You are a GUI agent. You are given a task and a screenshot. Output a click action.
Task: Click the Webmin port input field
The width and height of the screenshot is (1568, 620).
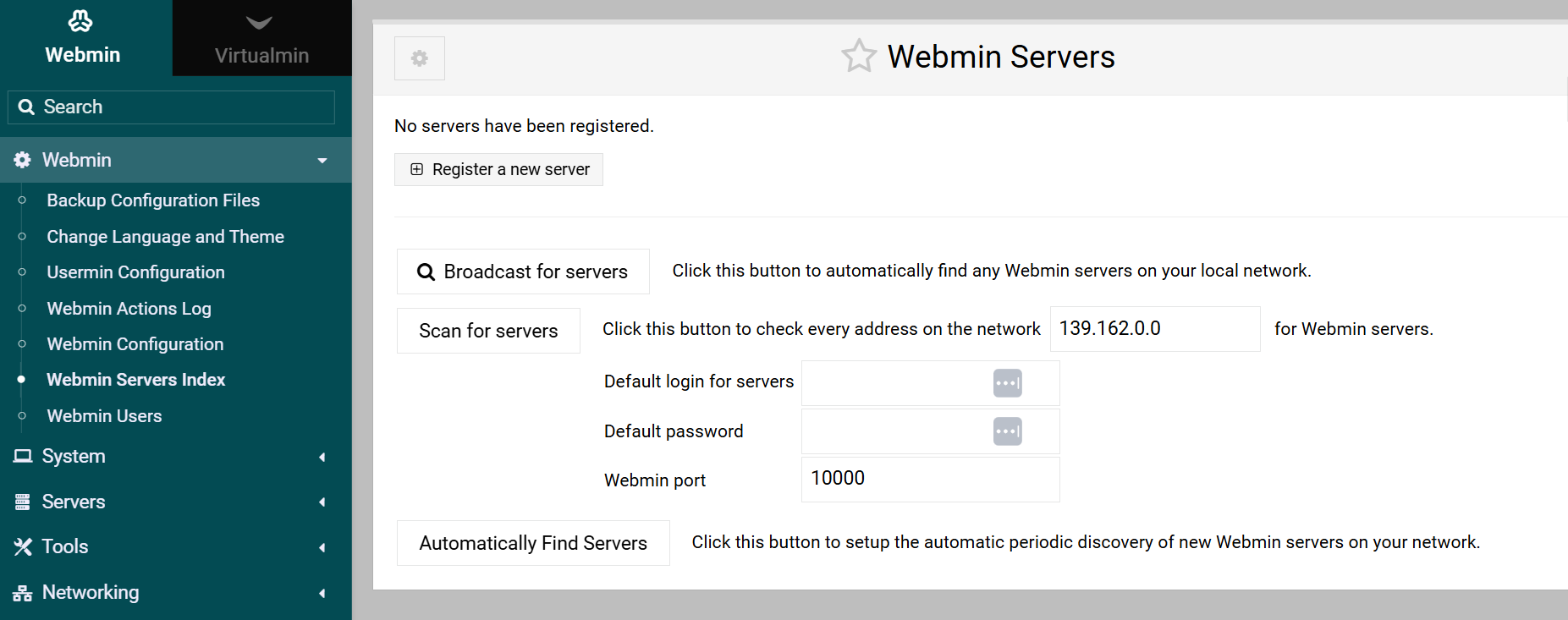929,480
